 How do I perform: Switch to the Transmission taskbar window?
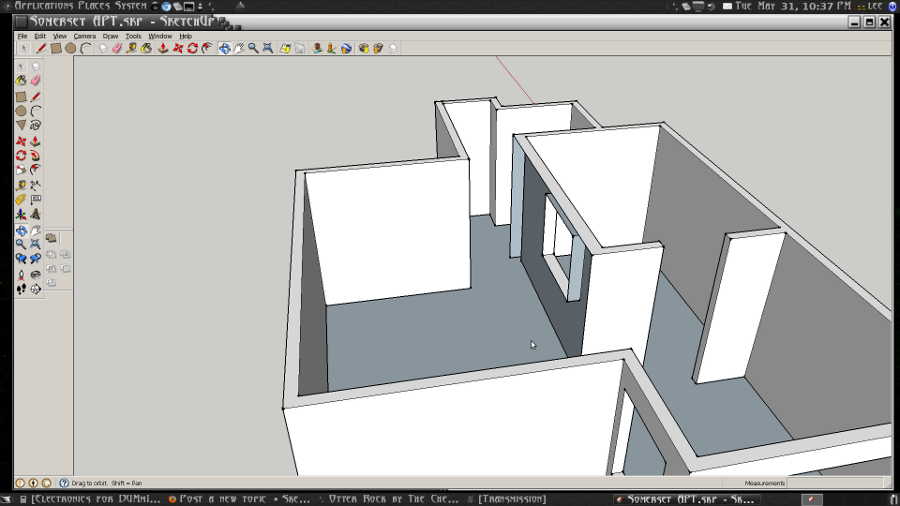[512, 498]
